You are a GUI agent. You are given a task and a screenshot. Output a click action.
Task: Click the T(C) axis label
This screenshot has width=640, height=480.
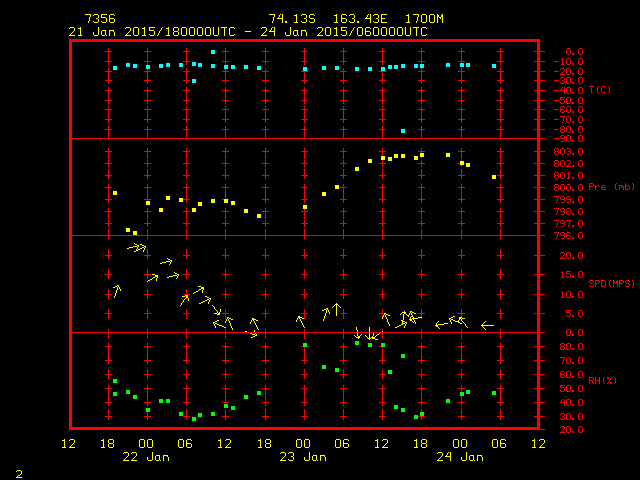[600, 89]
